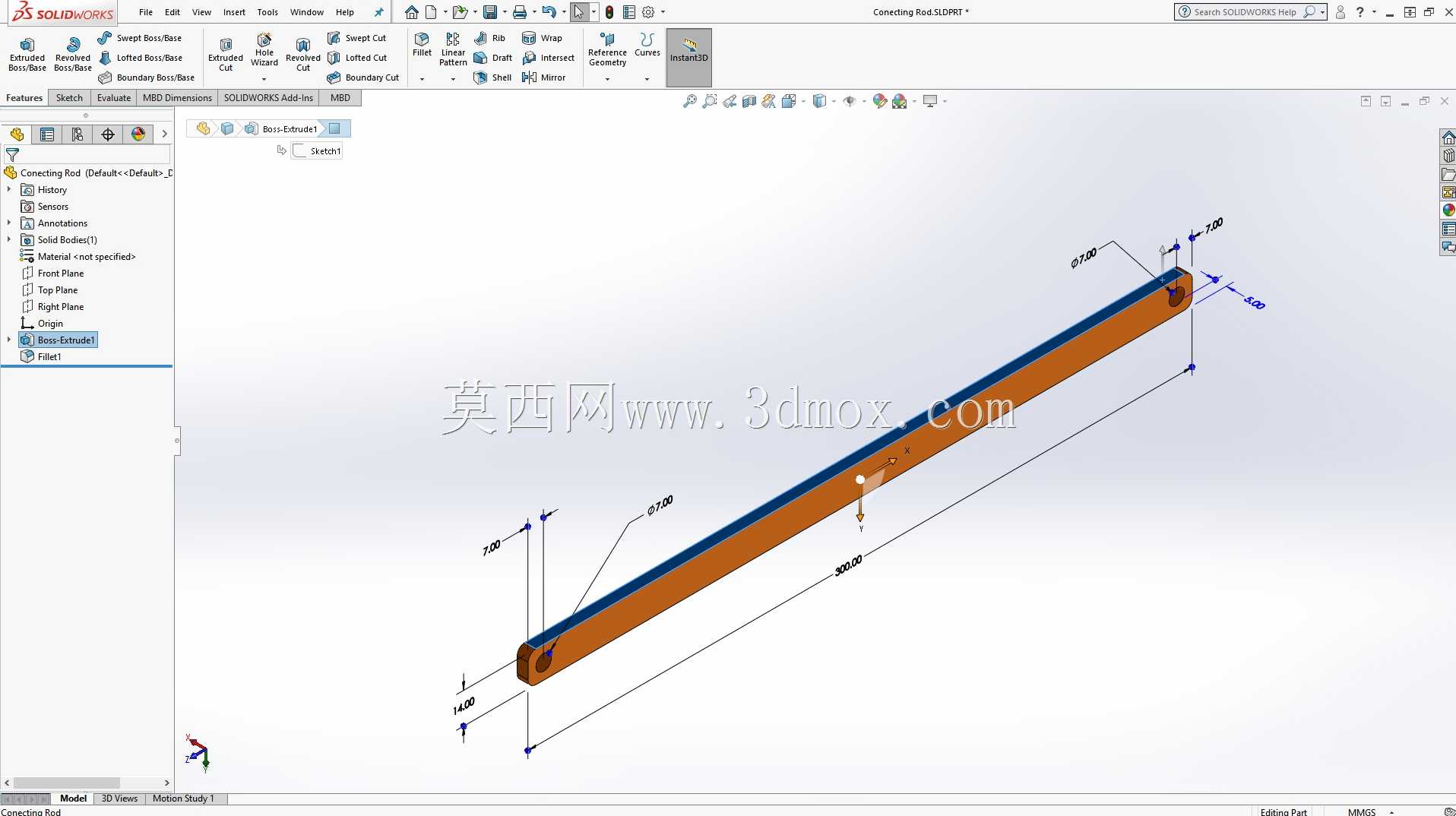1456x816 pixels.
Task: Toggle Instant3D mode
Action: click(x=688, y=57)
